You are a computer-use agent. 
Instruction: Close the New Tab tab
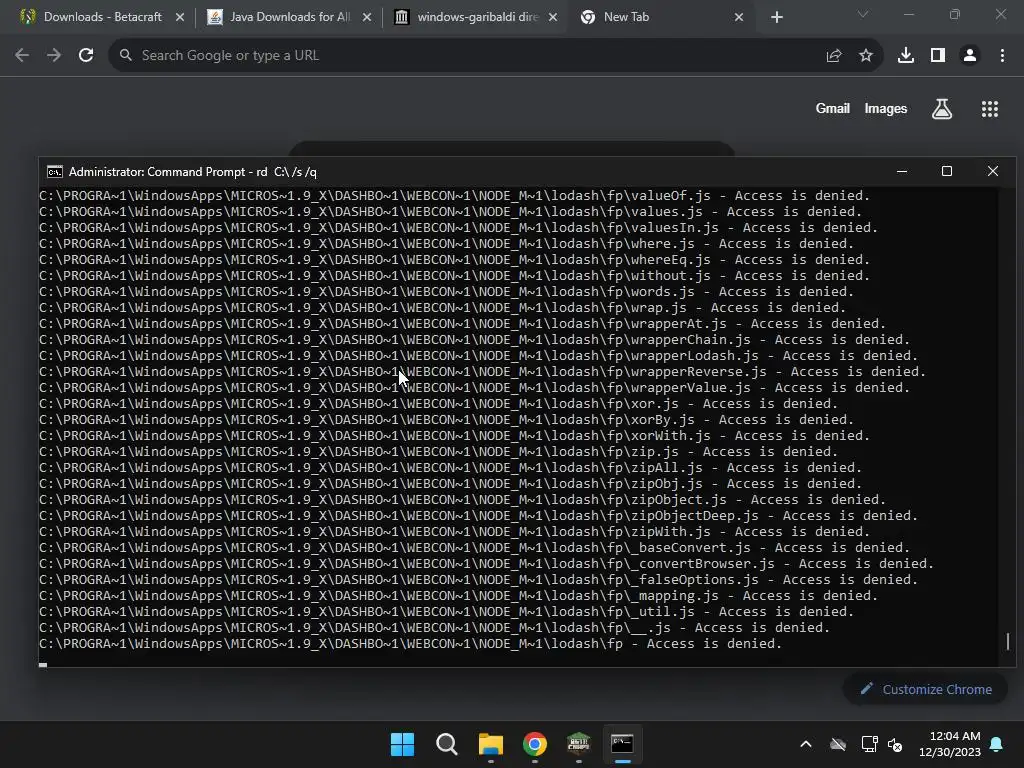click(739, 18)
